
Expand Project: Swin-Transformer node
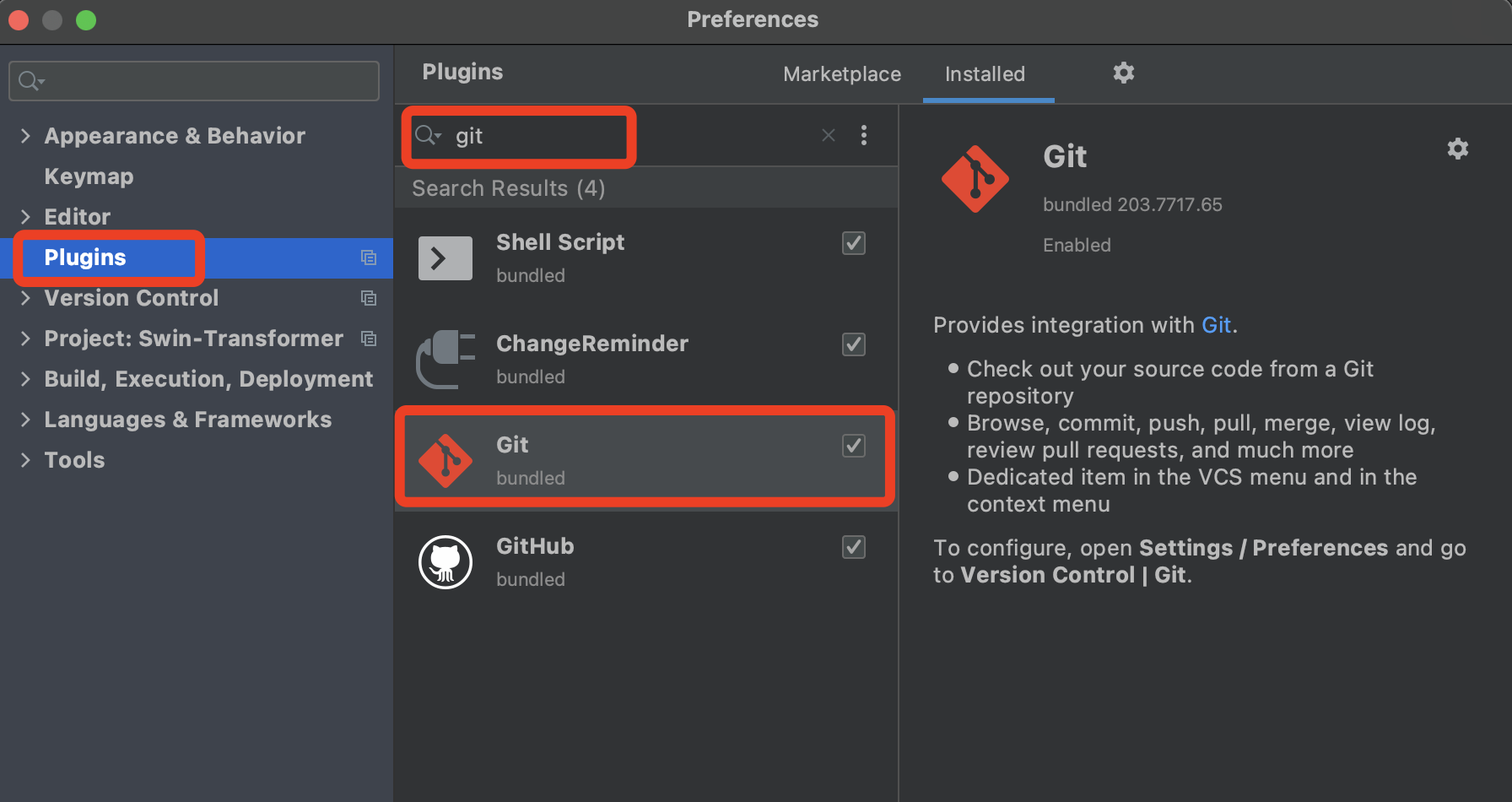[x=25, y=339]
